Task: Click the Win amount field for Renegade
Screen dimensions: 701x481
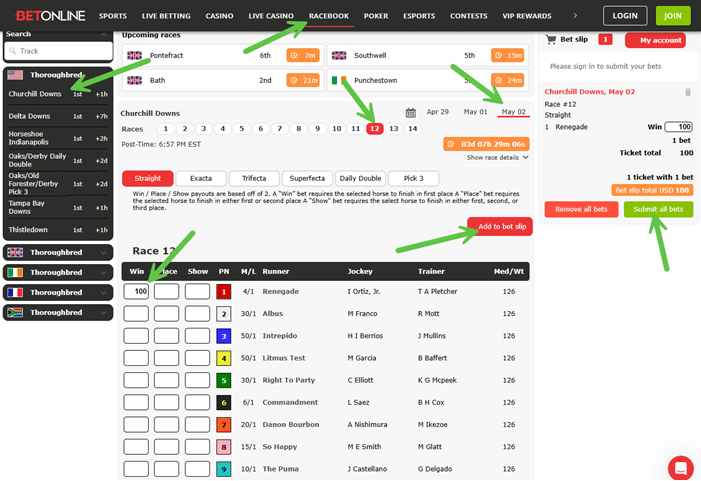Action: click(x=136, y=291)
